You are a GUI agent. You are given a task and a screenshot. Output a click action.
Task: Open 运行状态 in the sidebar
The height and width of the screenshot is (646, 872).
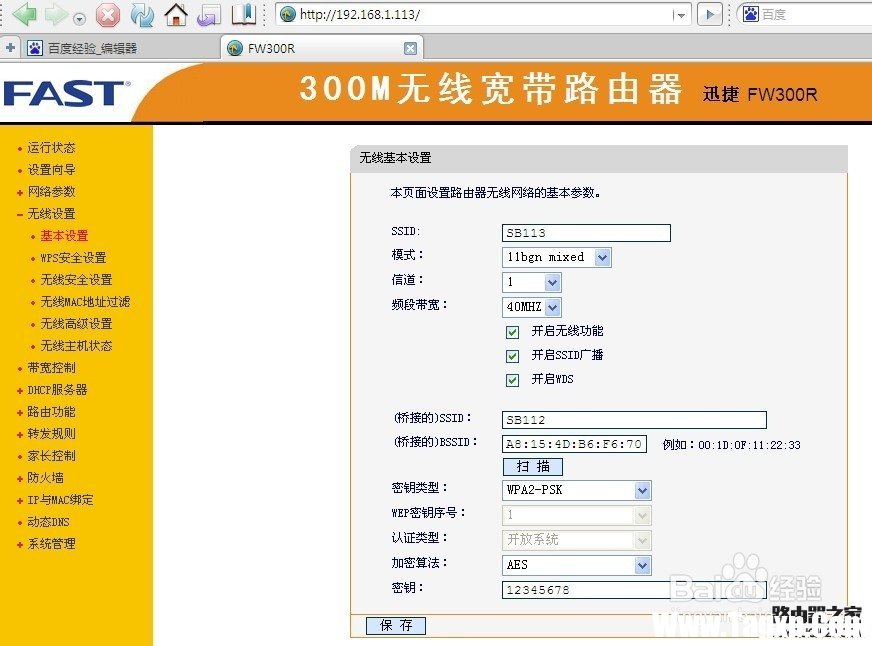(51, 148)
